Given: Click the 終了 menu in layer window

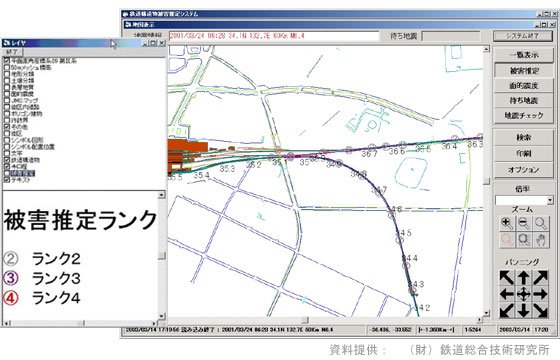Looking at the screenshot, I should click(12, 52).
